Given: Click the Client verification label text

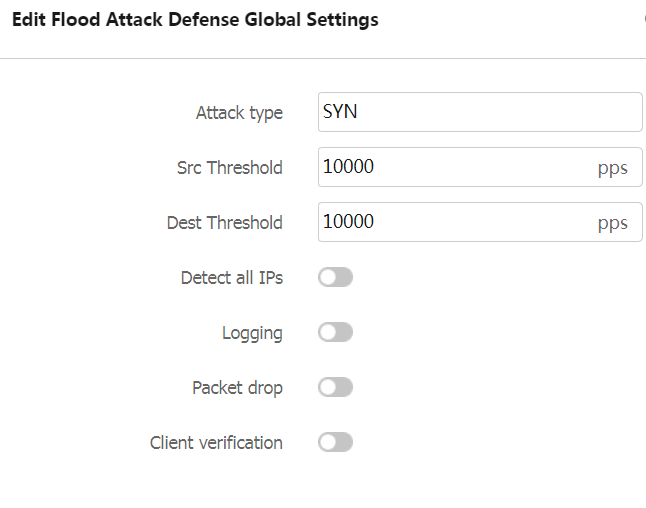Looking at the screenshot, I should tap(216, 443).
